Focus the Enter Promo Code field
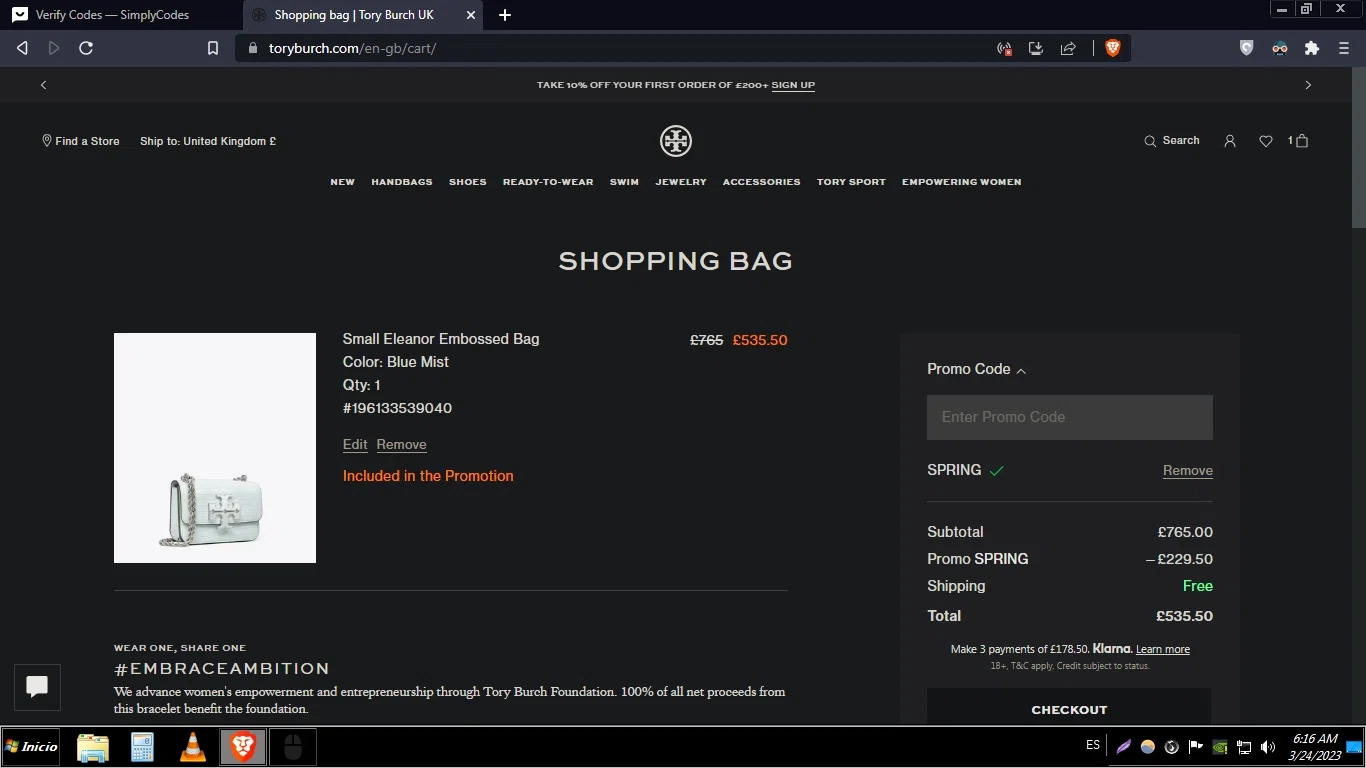This screenshot has width=1366, height=768. coord(1070,417)
